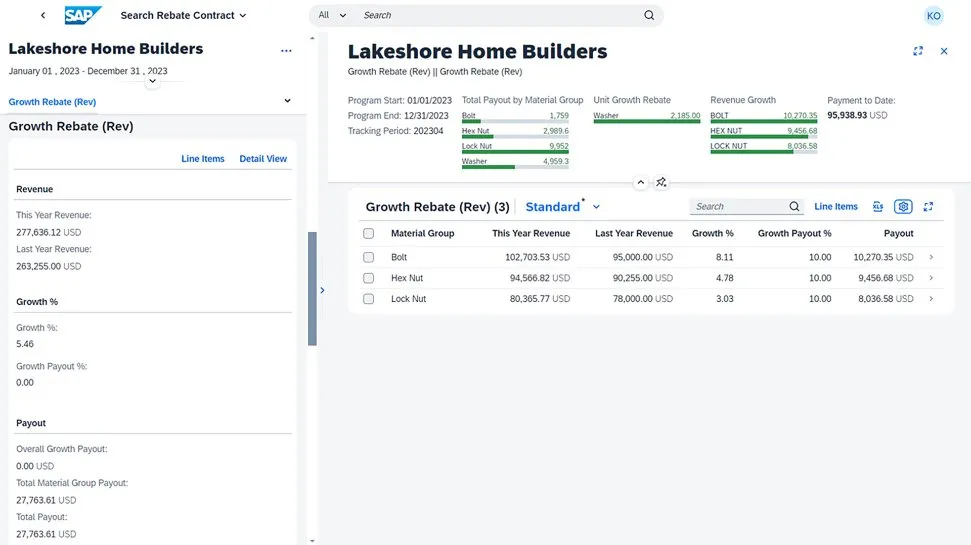
Task: Open Line Items in table toolbar
Action: 835,206
